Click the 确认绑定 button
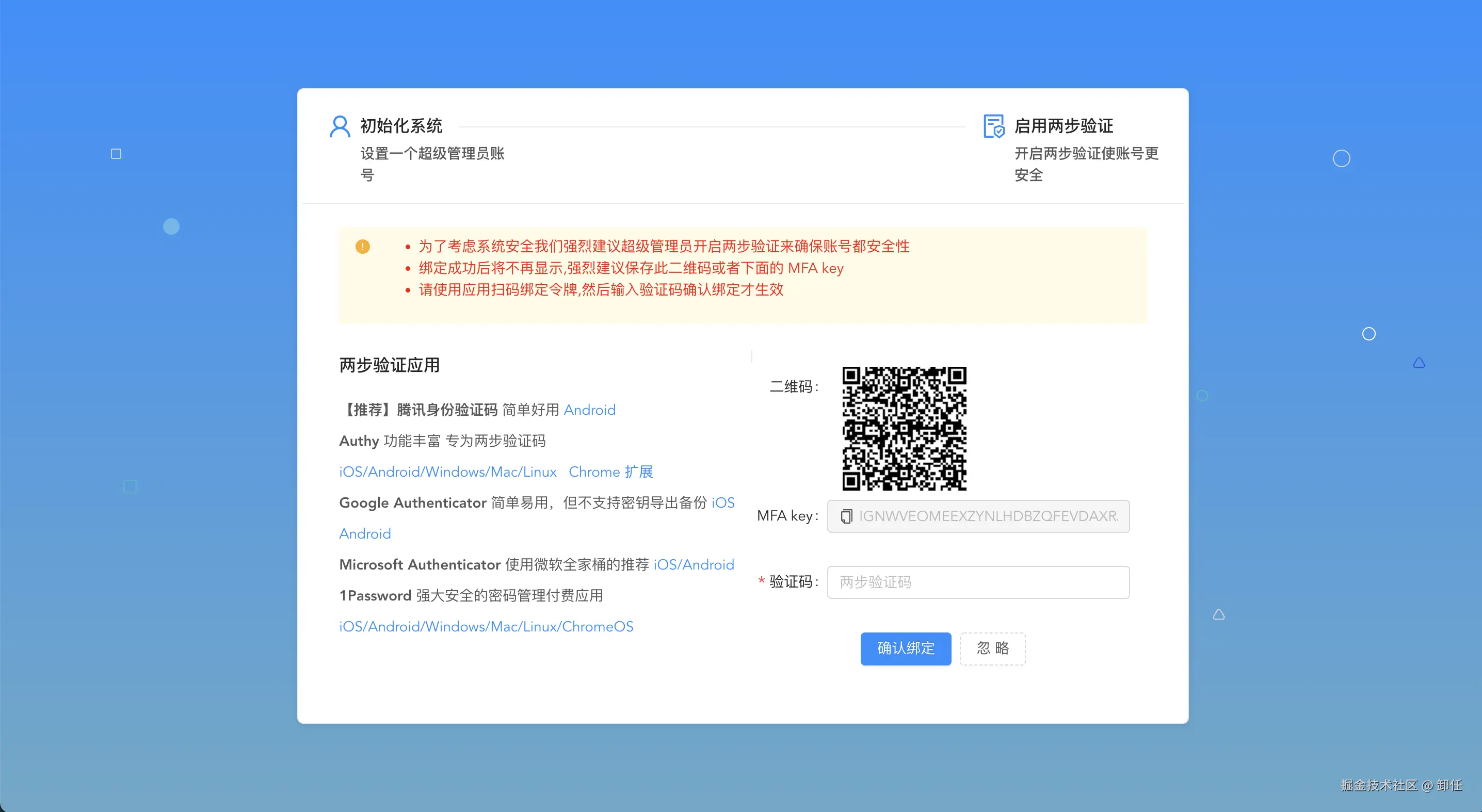This screenshot has width=1482, height=812. [906, 648]
